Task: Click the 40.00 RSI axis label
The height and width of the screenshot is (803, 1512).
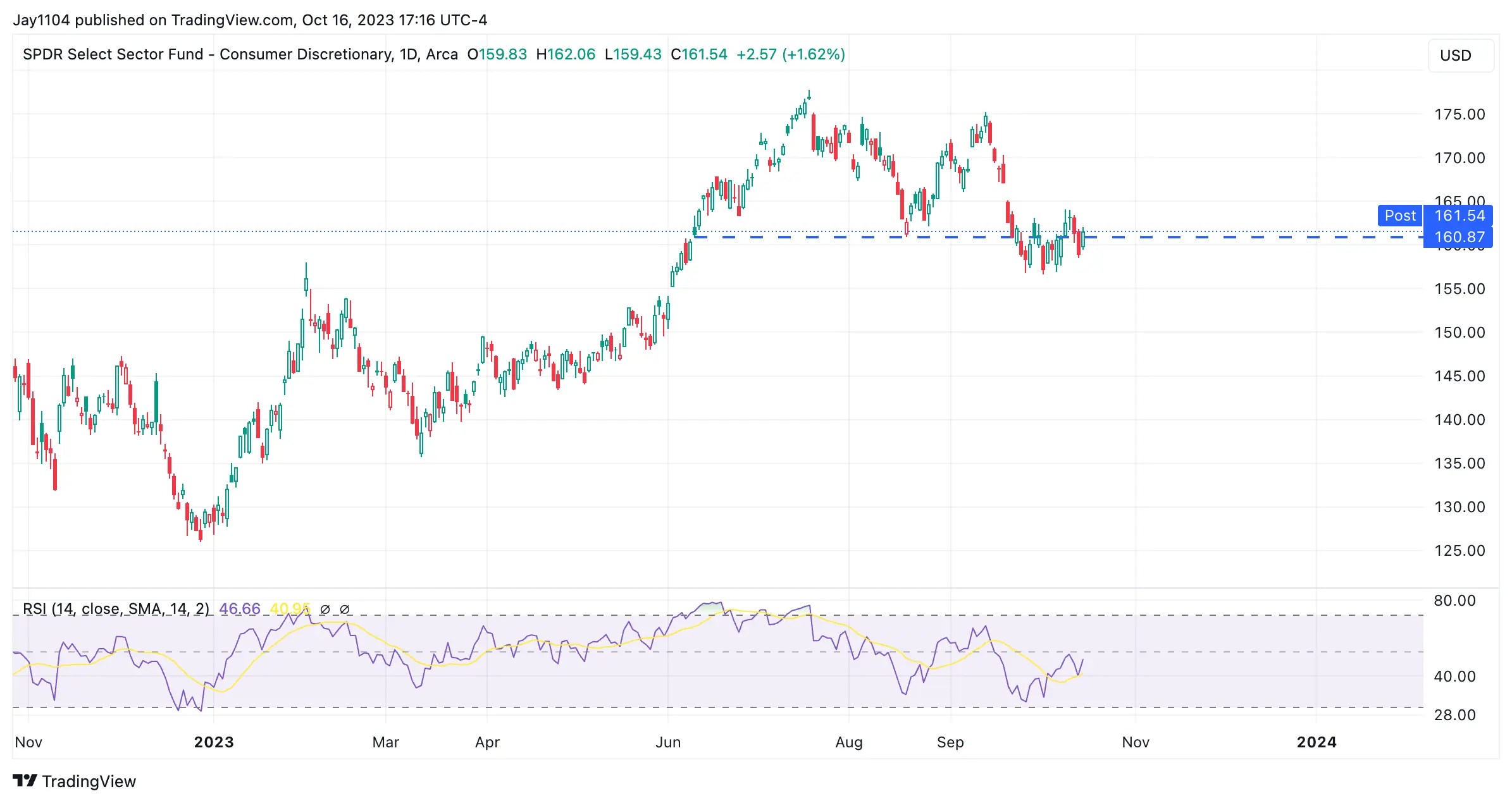Action: tap(1454, 677)
